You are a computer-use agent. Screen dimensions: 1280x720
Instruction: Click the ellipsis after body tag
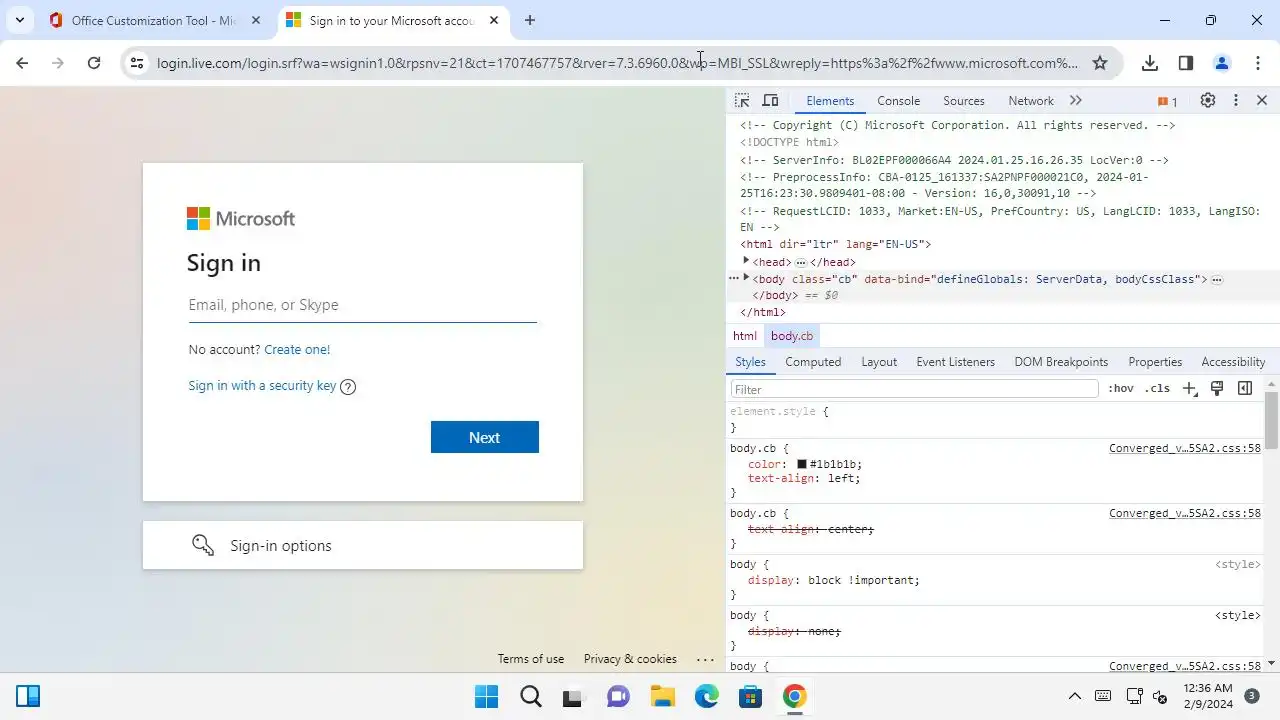point(1217,280)
